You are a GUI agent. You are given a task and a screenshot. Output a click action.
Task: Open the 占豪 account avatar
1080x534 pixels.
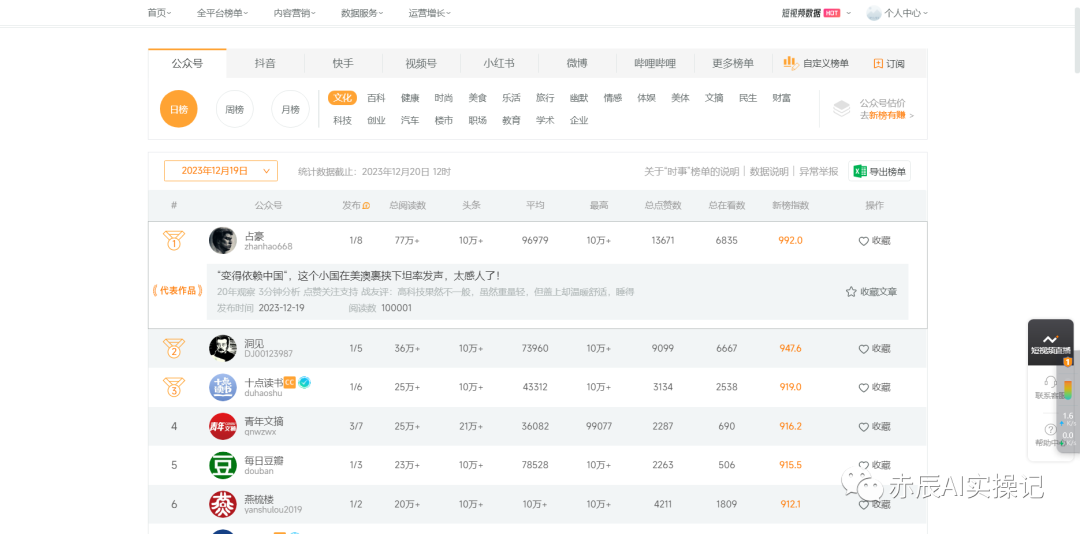pyautogui.click(x=222, y=240)
